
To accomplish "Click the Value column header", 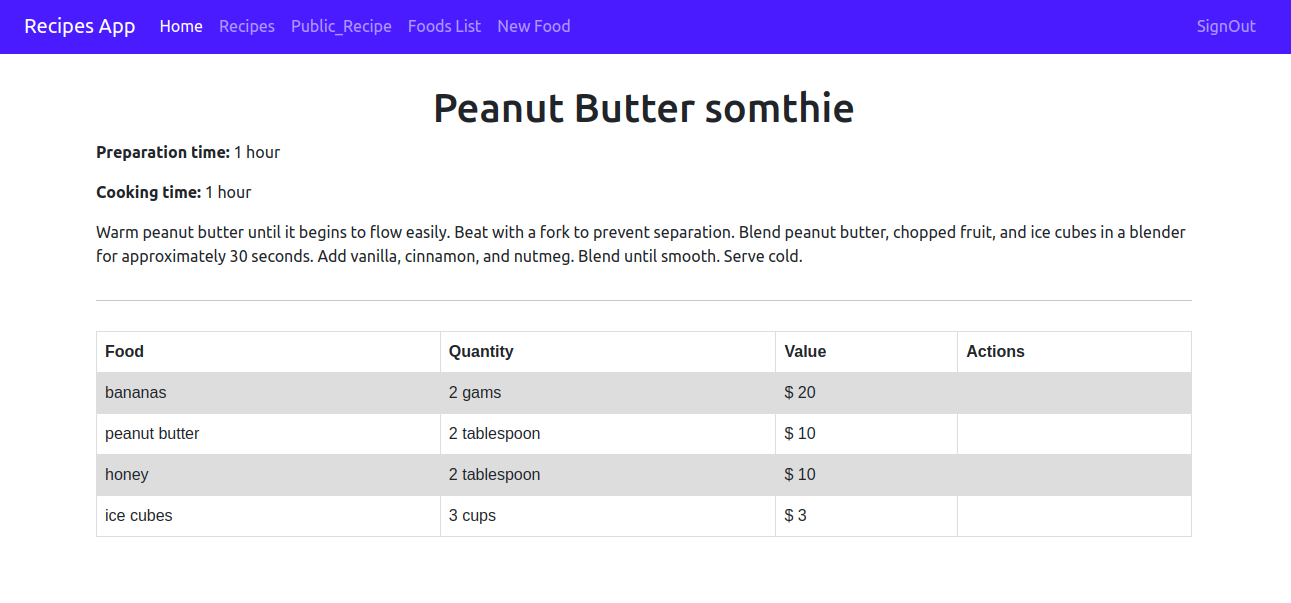I will [x=866, y=352].
